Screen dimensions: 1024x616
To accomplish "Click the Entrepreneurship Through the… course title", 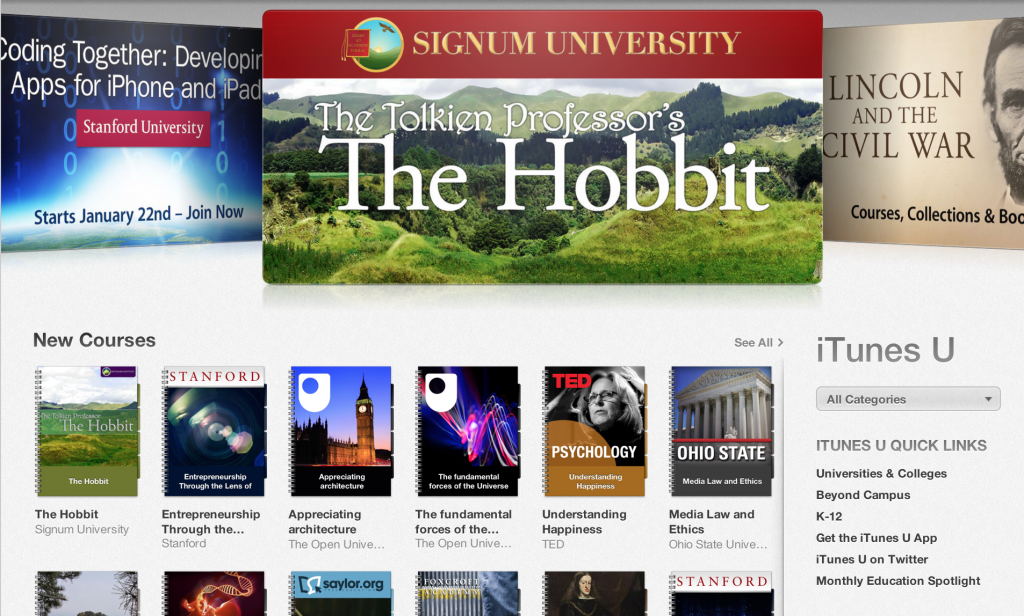I will pyautogui.click(x=210, y=521).
